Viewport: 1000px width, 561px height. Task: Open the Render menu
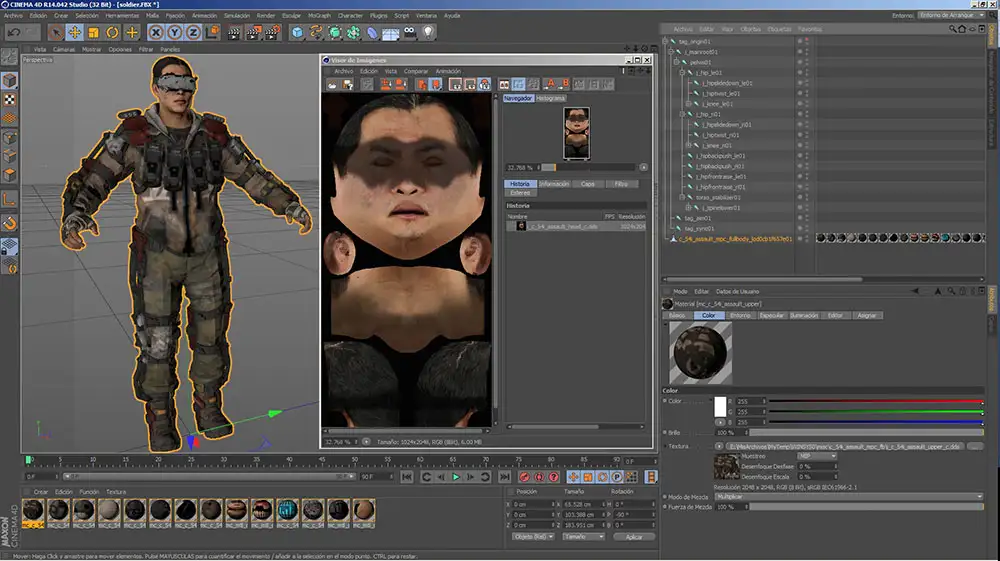265,15
